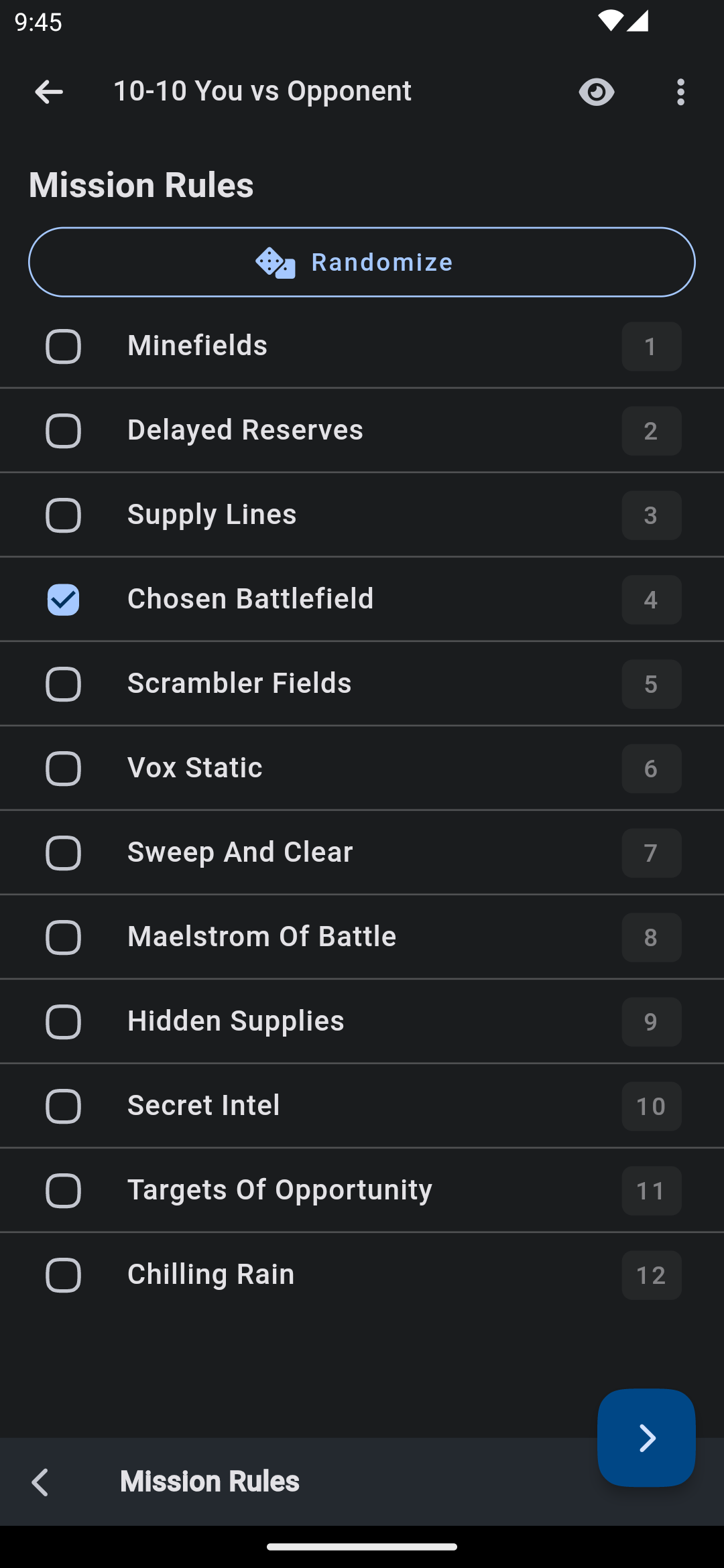
Task: Enable the Minefields checkbox
Action: tap(63, 346)
